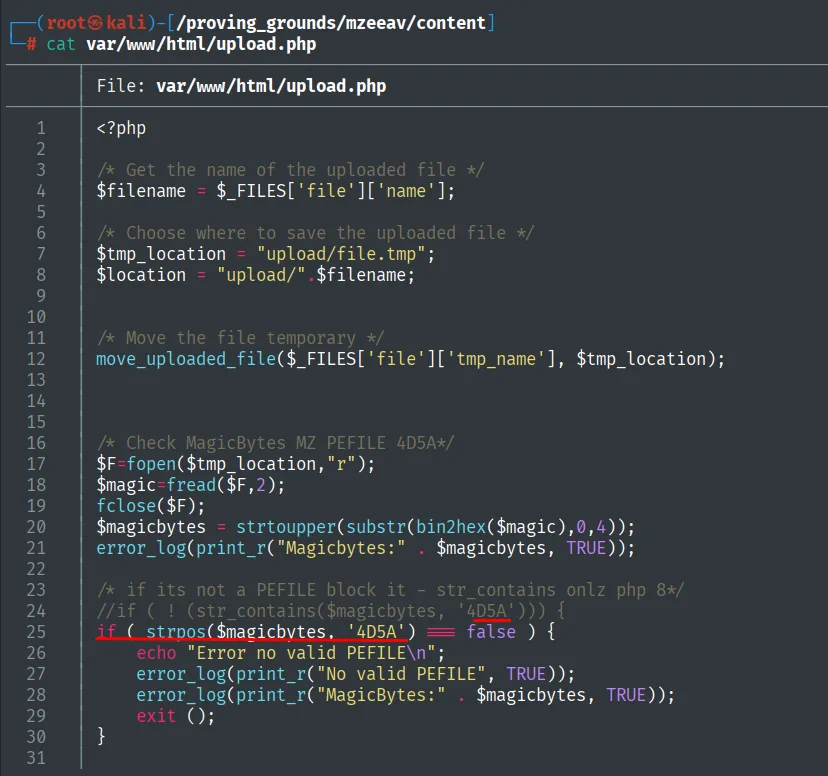
Task: Click line number 31 in the gutter
Action: 36,758
